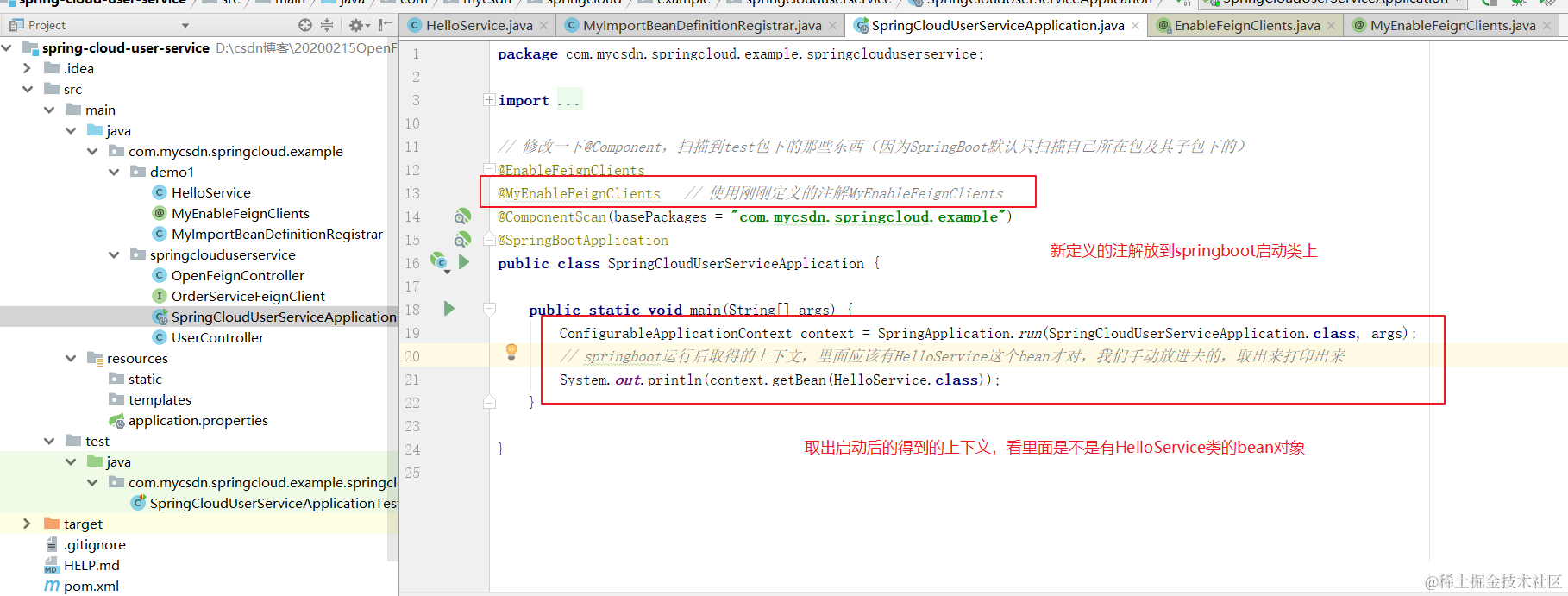Select the static folder

pyautogui.click(x=144, y=379)
